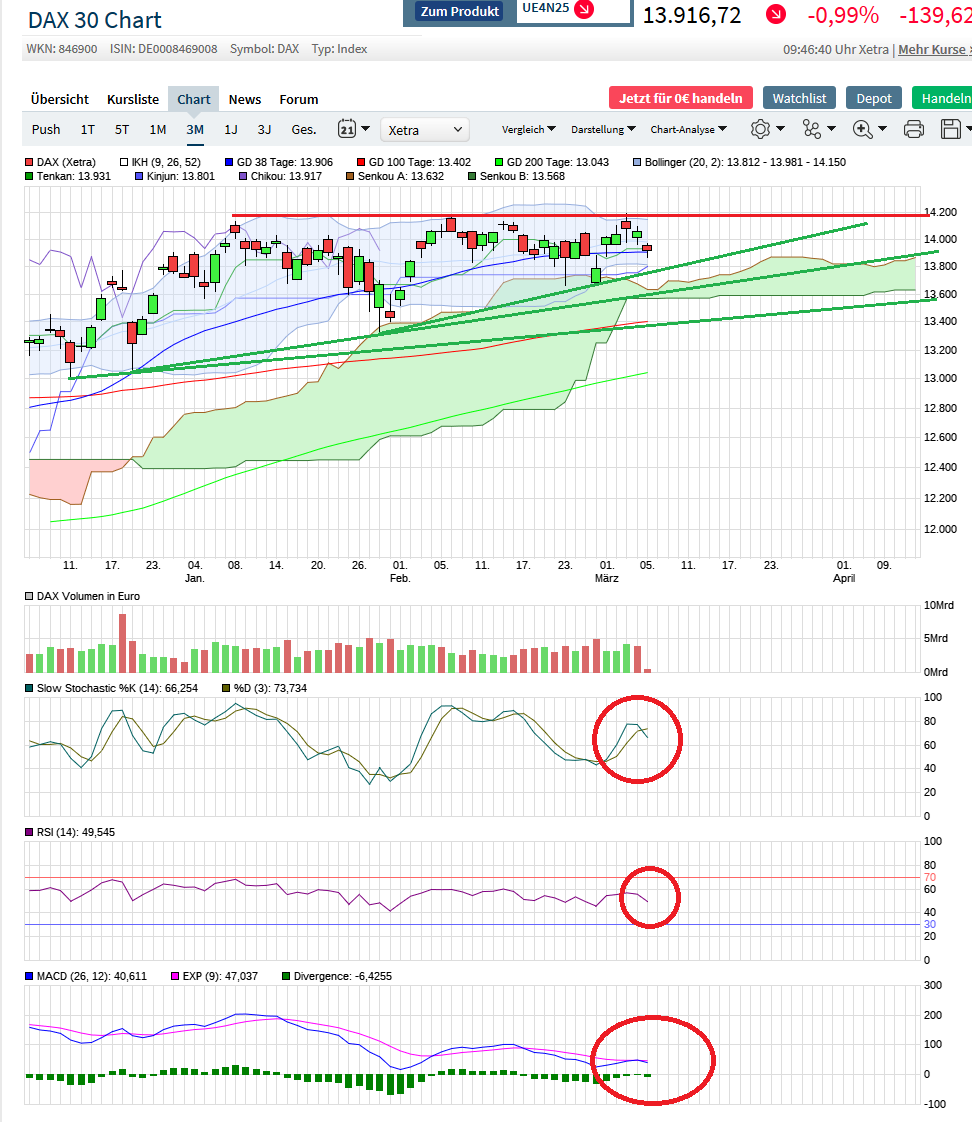Screen dimensions: 972x1122
Task: Toggle the 1J time range
Action: (x=231, y=129)
